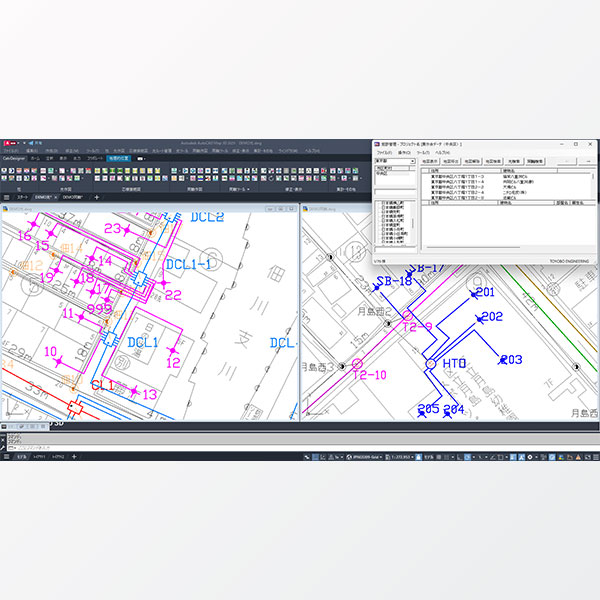
Task: Select the HTO label in the right drawing
Action: pos(454,363)
